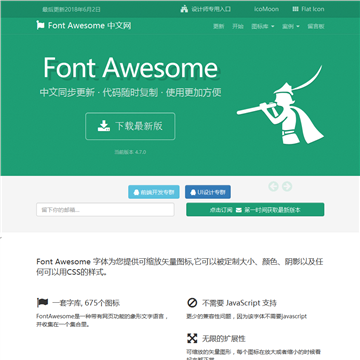The image size is (360, 360).
Task: Click the right arrow circle icon
Action: point(287,186)
